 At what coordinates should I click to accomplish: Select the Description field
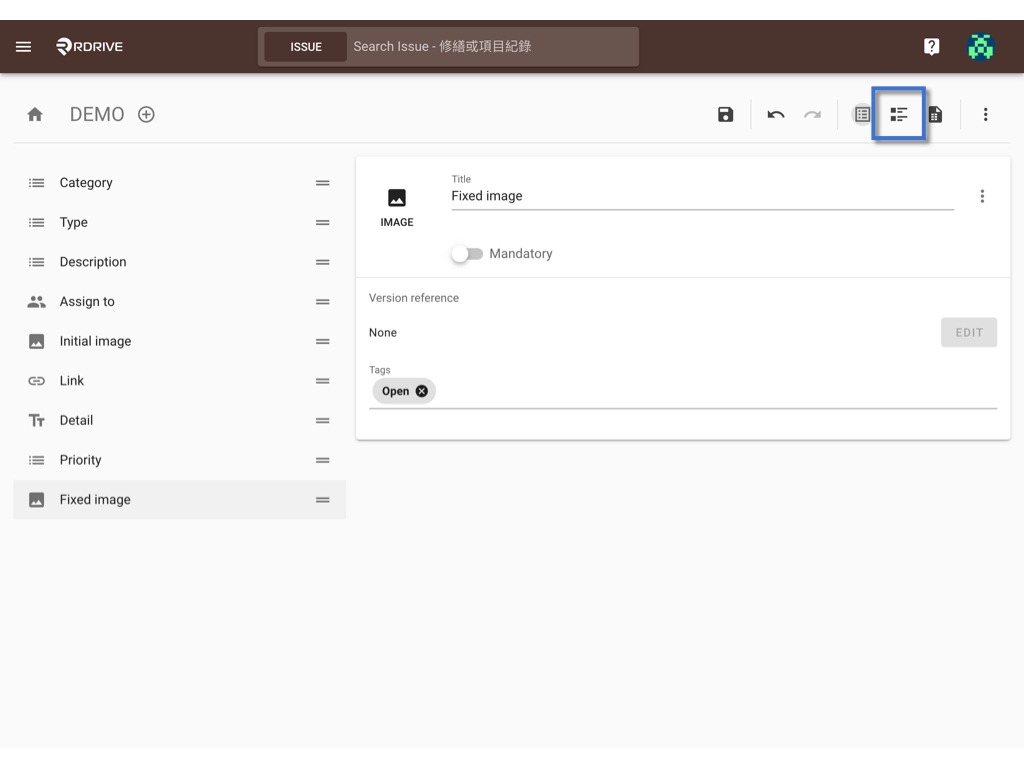click(180, 263)
